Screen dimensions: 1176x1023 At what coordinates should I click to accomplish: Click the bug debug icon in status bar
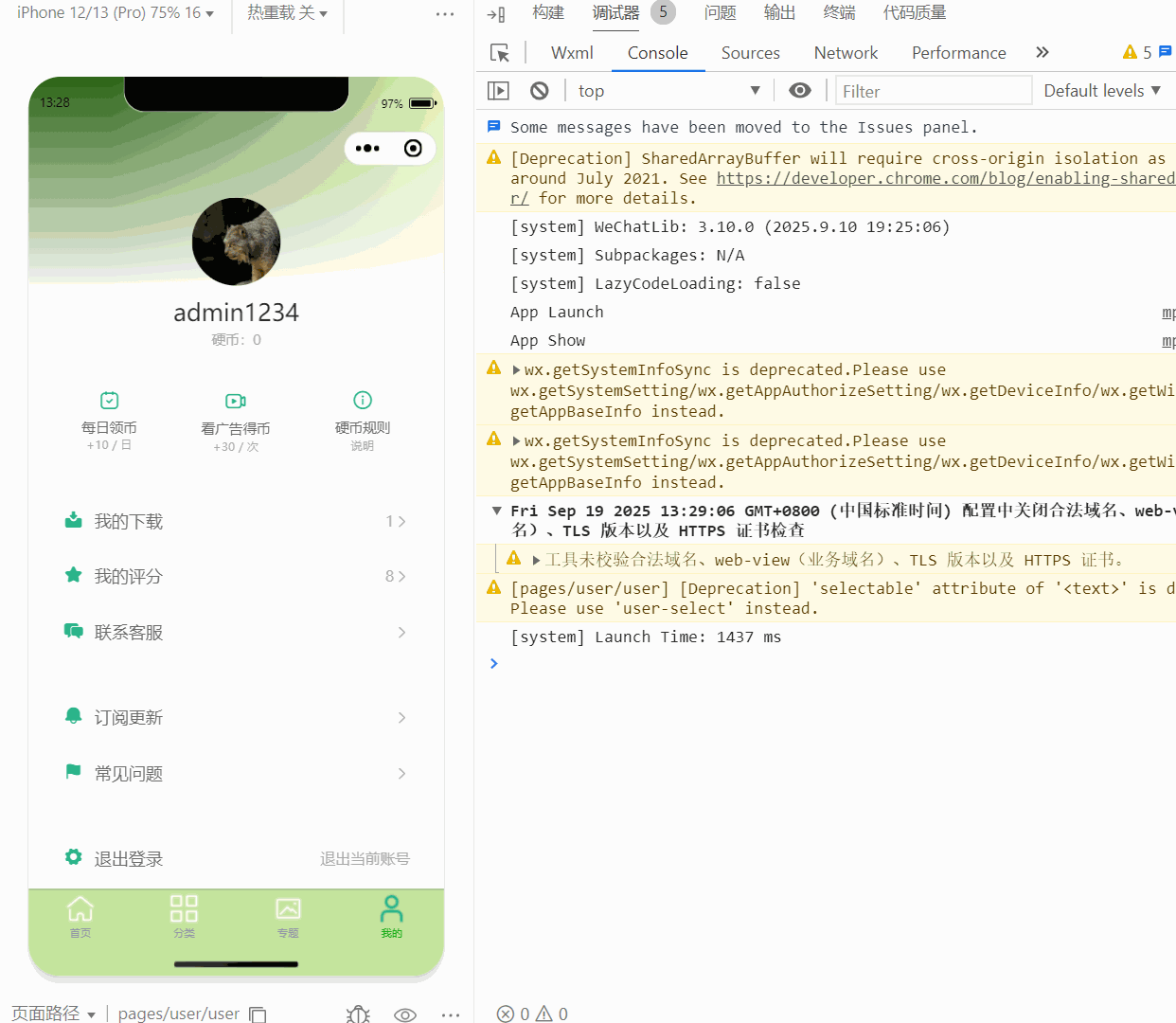(x=358, y=1014)
